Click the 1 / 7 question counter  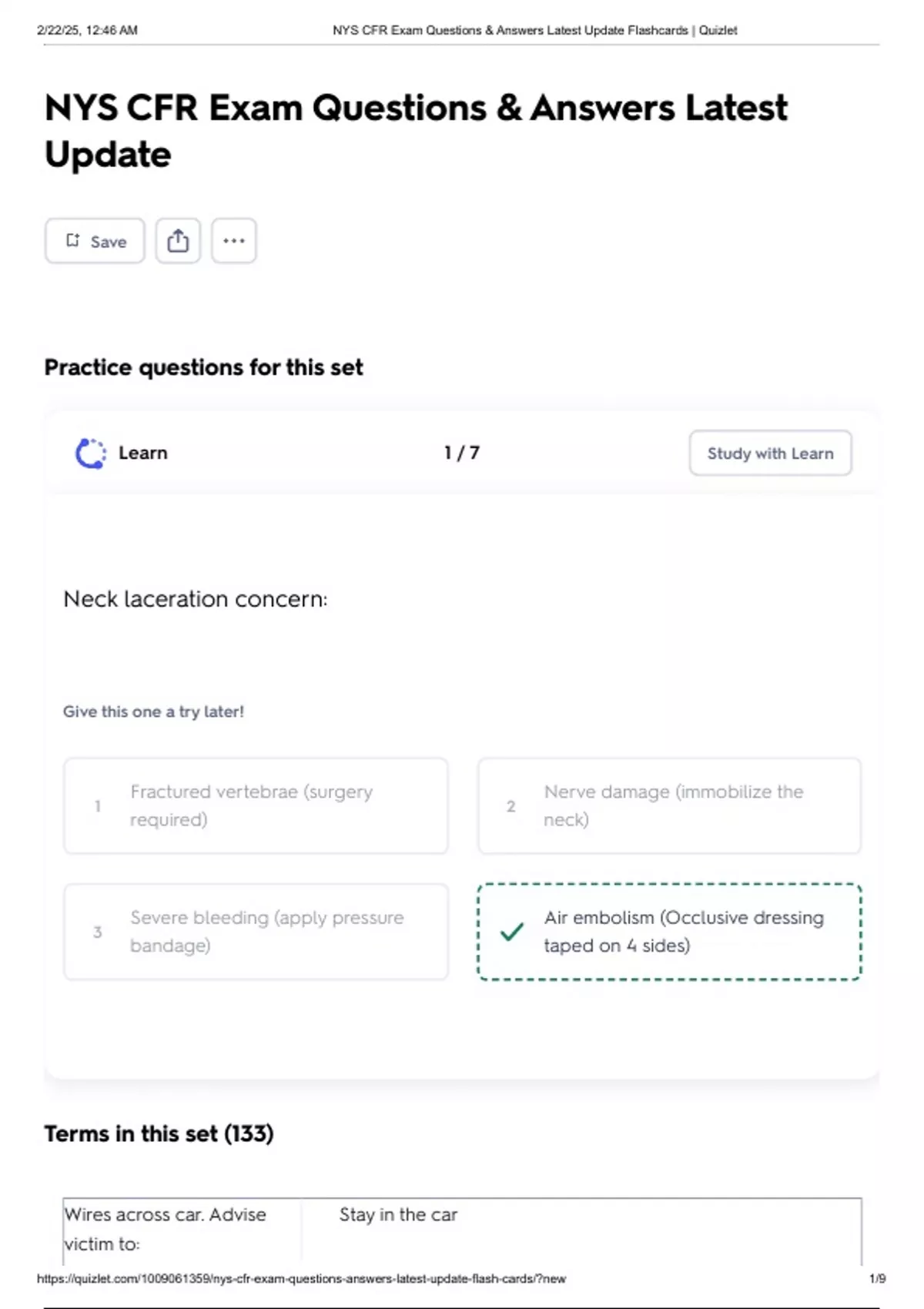pos(462,453)
